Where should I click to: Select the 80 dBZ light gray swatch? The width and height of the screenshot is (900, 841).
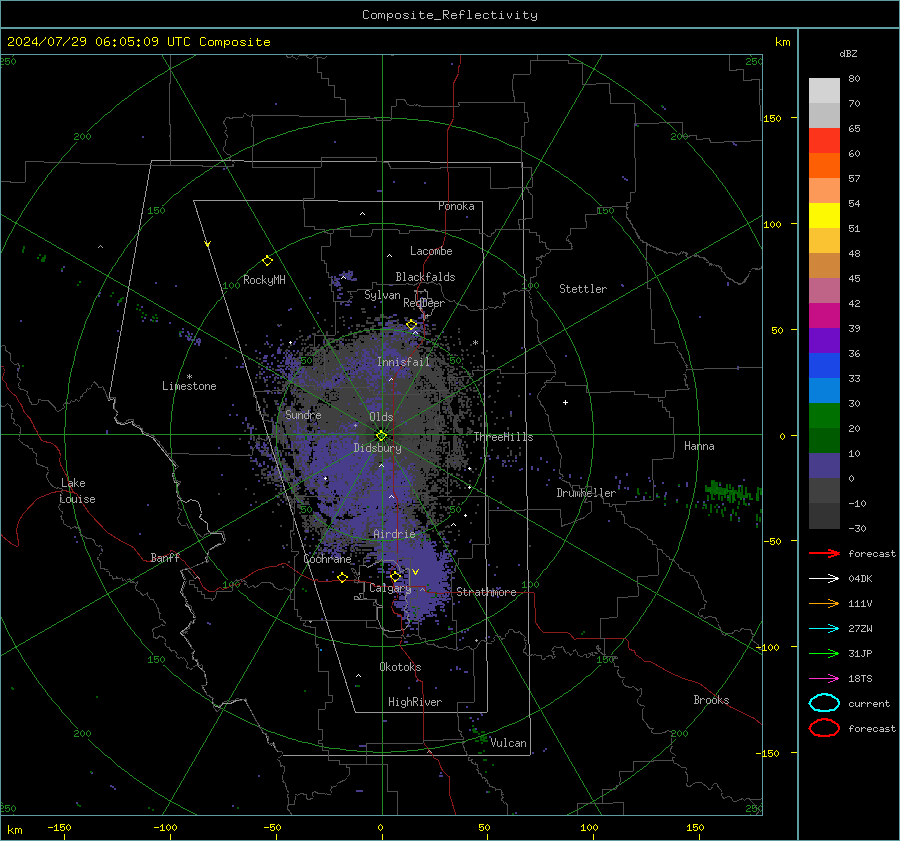[x=824, y=90]
